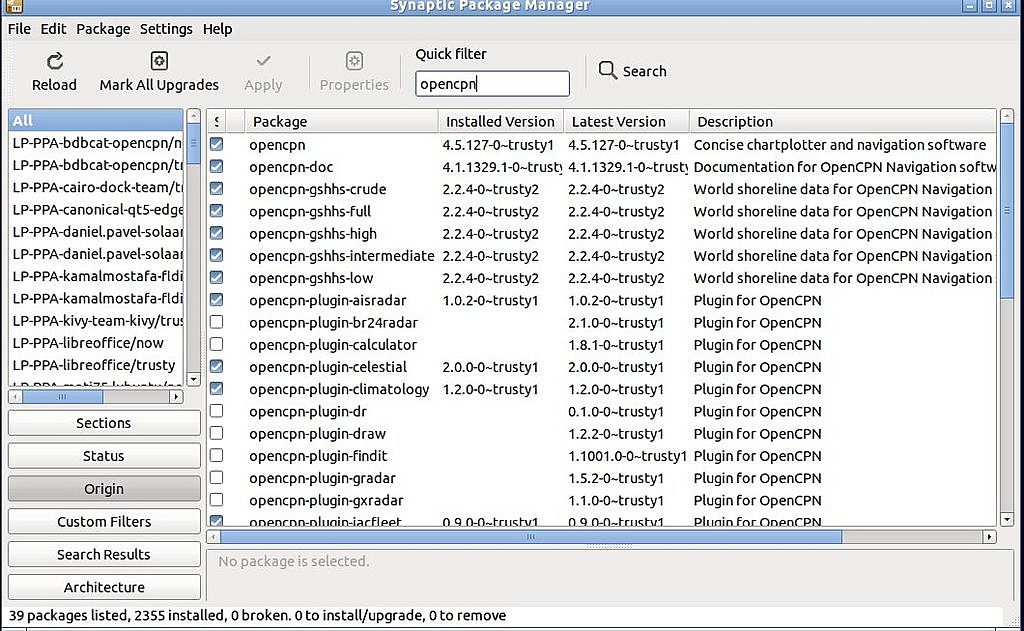1024x631 pixels.
Task: Open the Settings menu
Action: coord(166,29)
